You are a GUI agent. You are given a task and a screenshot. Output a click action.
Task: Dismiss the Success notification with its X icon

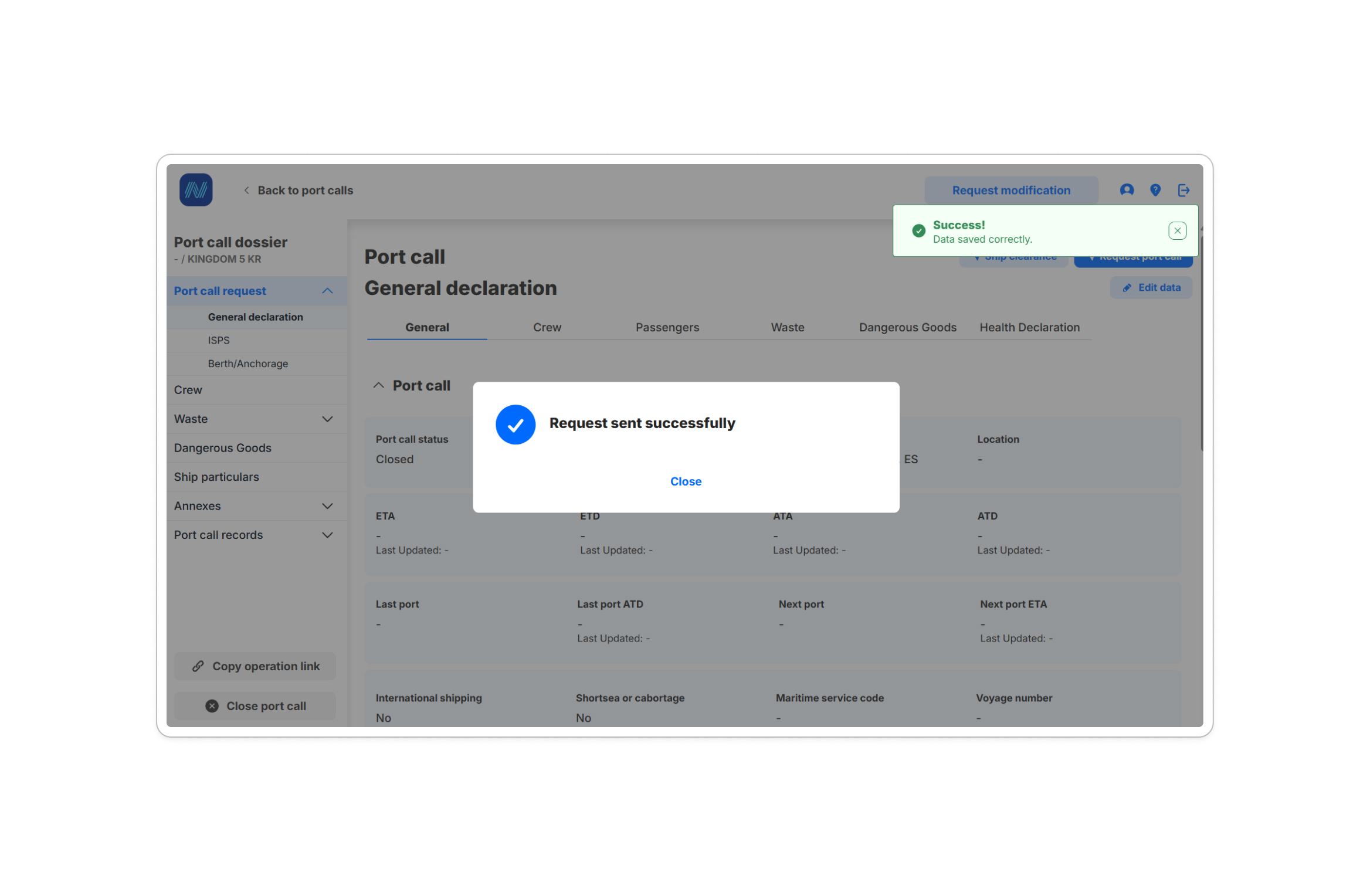pos(1176,230)
